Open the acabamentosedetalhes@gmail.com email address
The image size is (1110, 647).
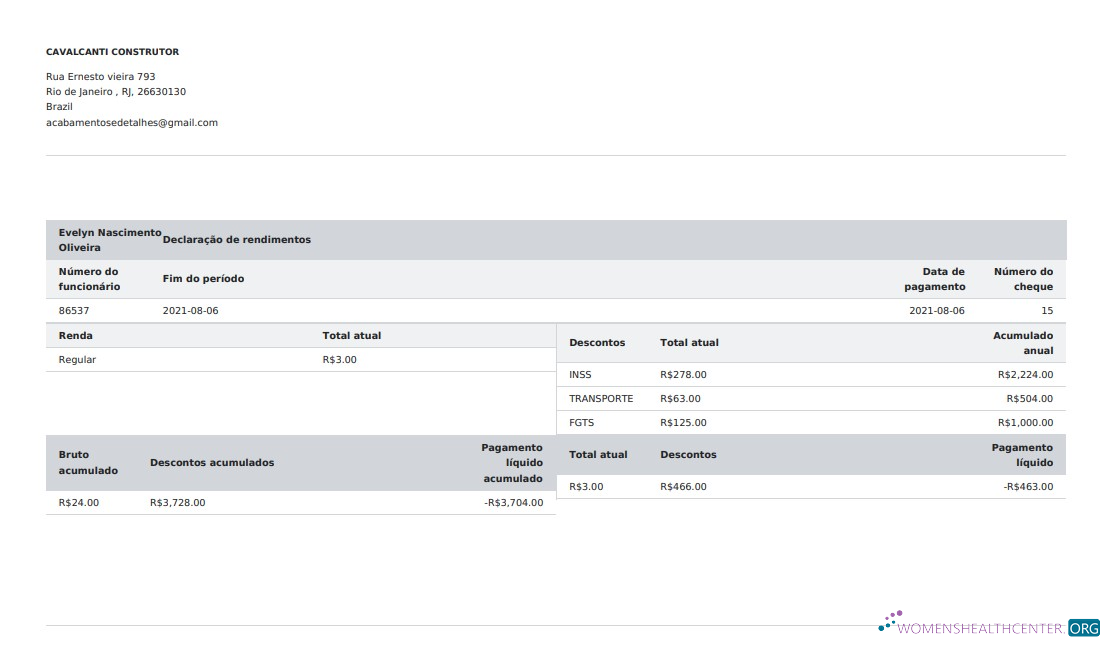pos(132,123)
